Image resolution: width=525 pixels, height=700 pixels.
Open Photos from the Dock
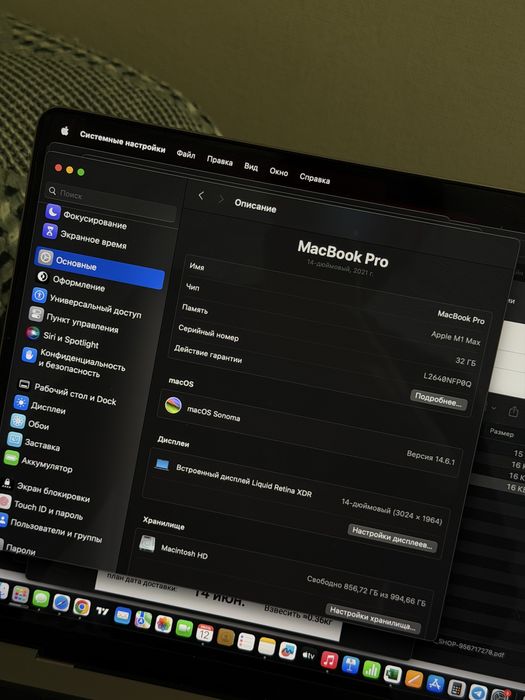(163, 624)
